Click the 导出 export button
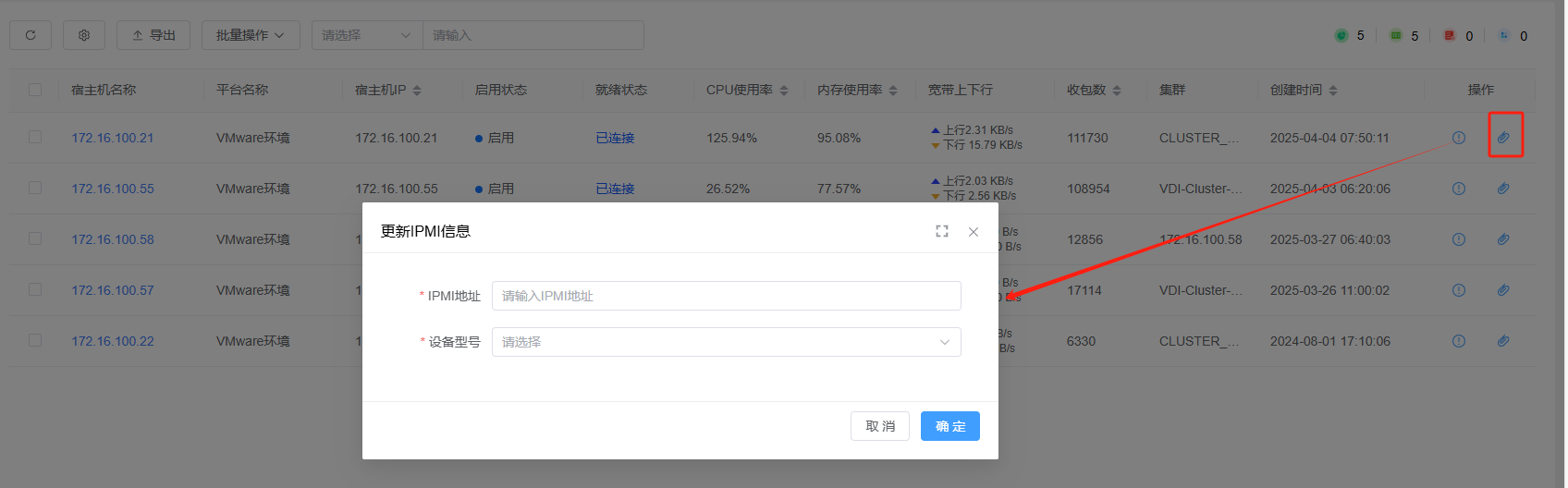 (153, 35)
